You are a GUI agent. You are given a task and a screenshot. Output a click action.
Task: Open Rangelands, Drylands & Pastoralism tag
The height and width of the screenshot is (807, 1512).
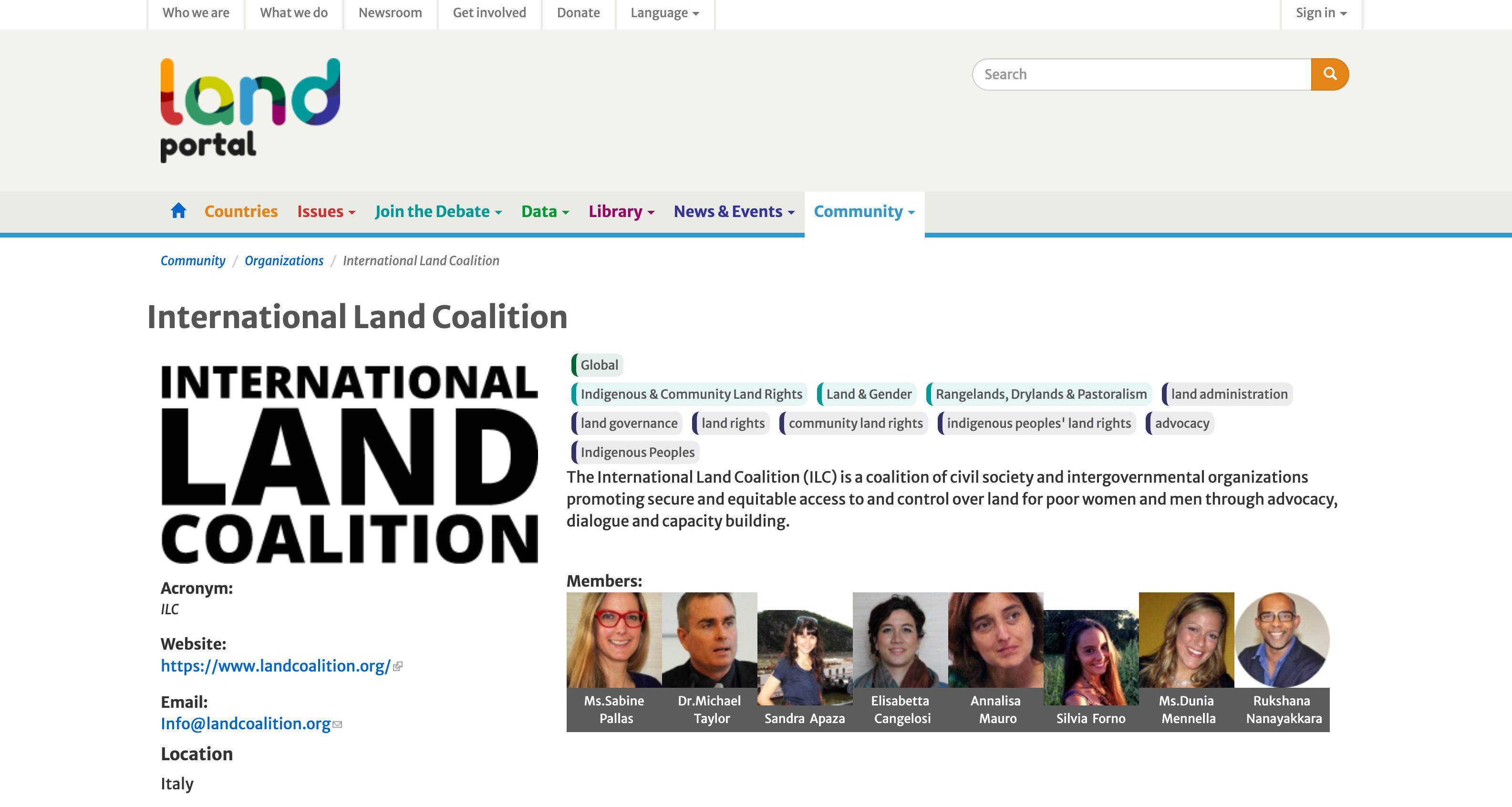1039,394
